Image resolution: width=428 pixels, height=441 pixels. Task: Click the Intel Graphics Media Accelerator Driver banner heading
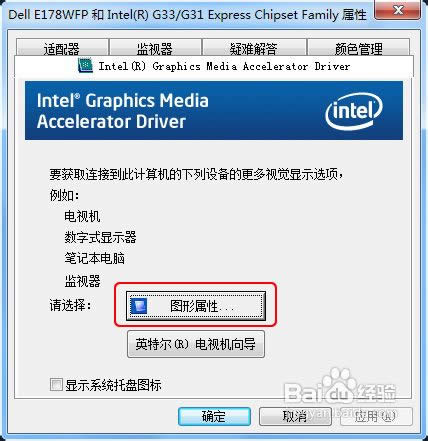pos(123,111)
